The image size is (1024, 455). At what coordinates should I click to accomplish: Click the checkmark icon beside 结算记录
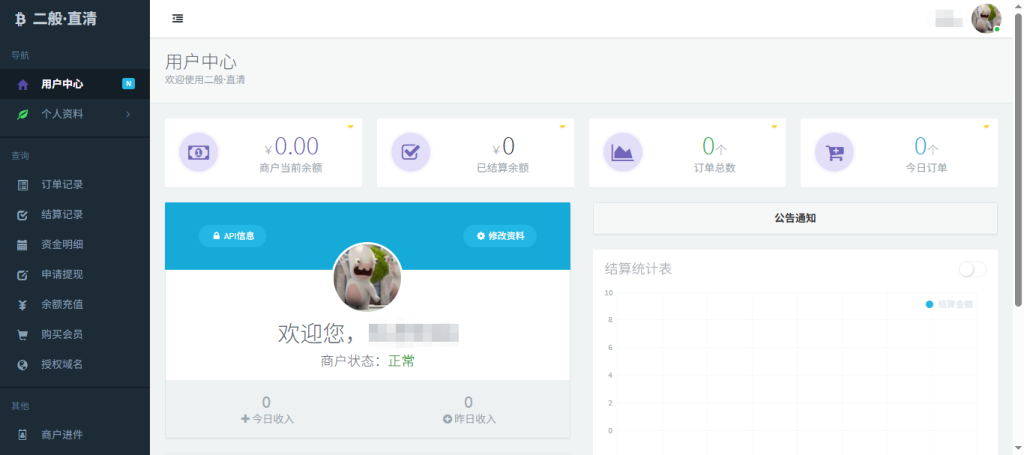tap(23, 215)
